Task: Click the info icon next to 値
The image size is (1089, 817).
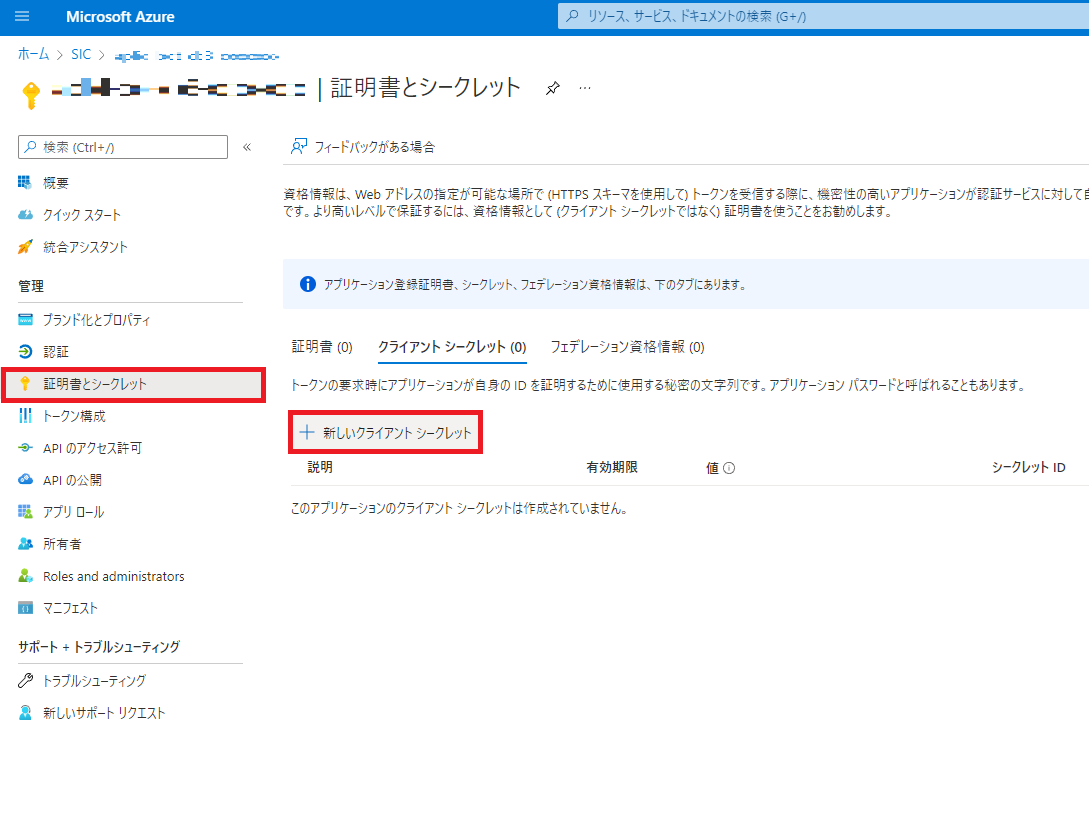Action: 729,468
